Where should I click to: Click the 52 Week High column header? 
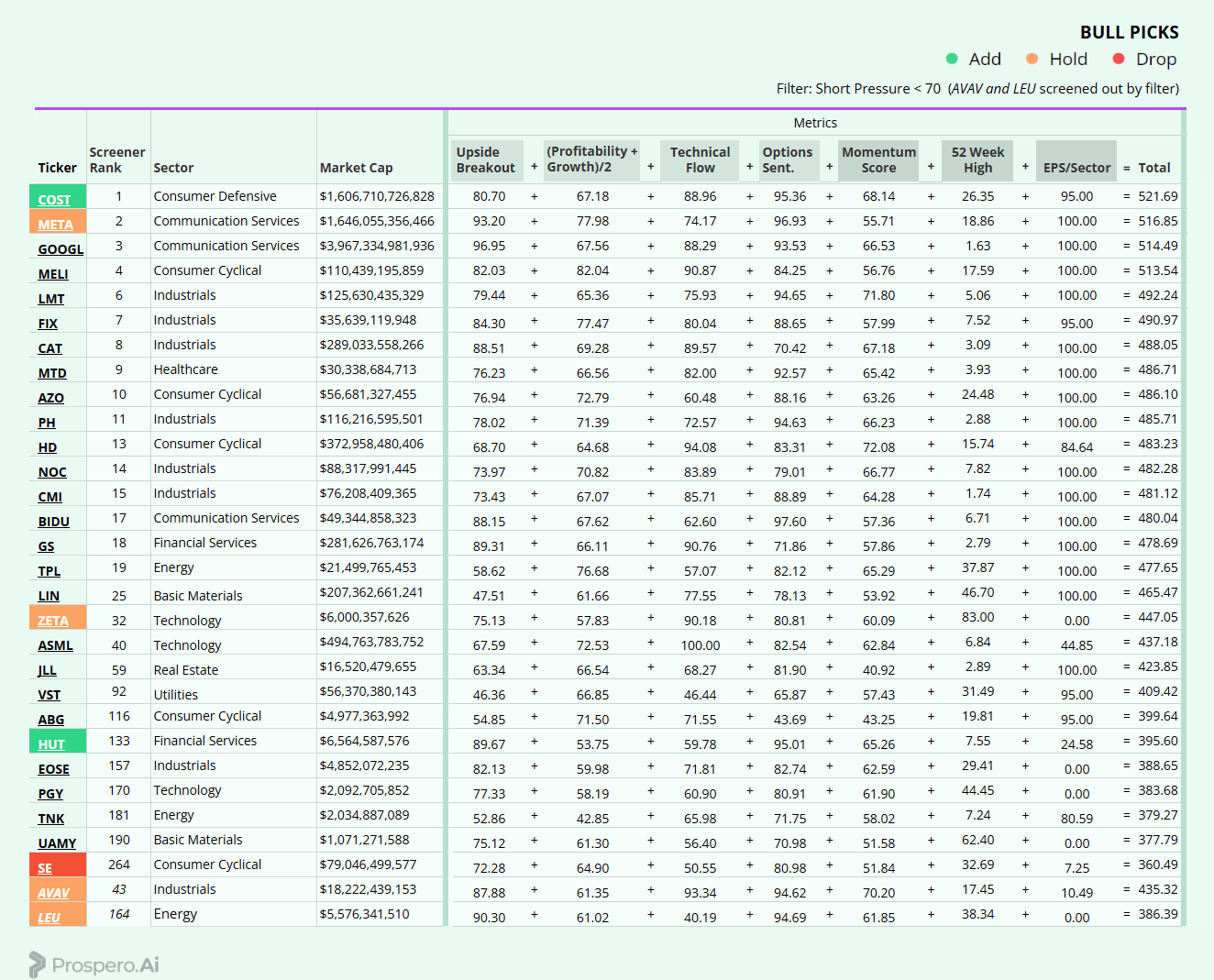pyautogui.click(x=977, y=160)
